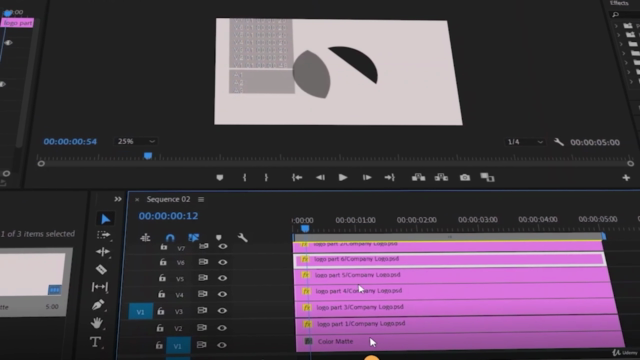Select logo part 3/Company Logo.psd clip
Viewport: 640px width, 360px height.
tap(455, 307)
